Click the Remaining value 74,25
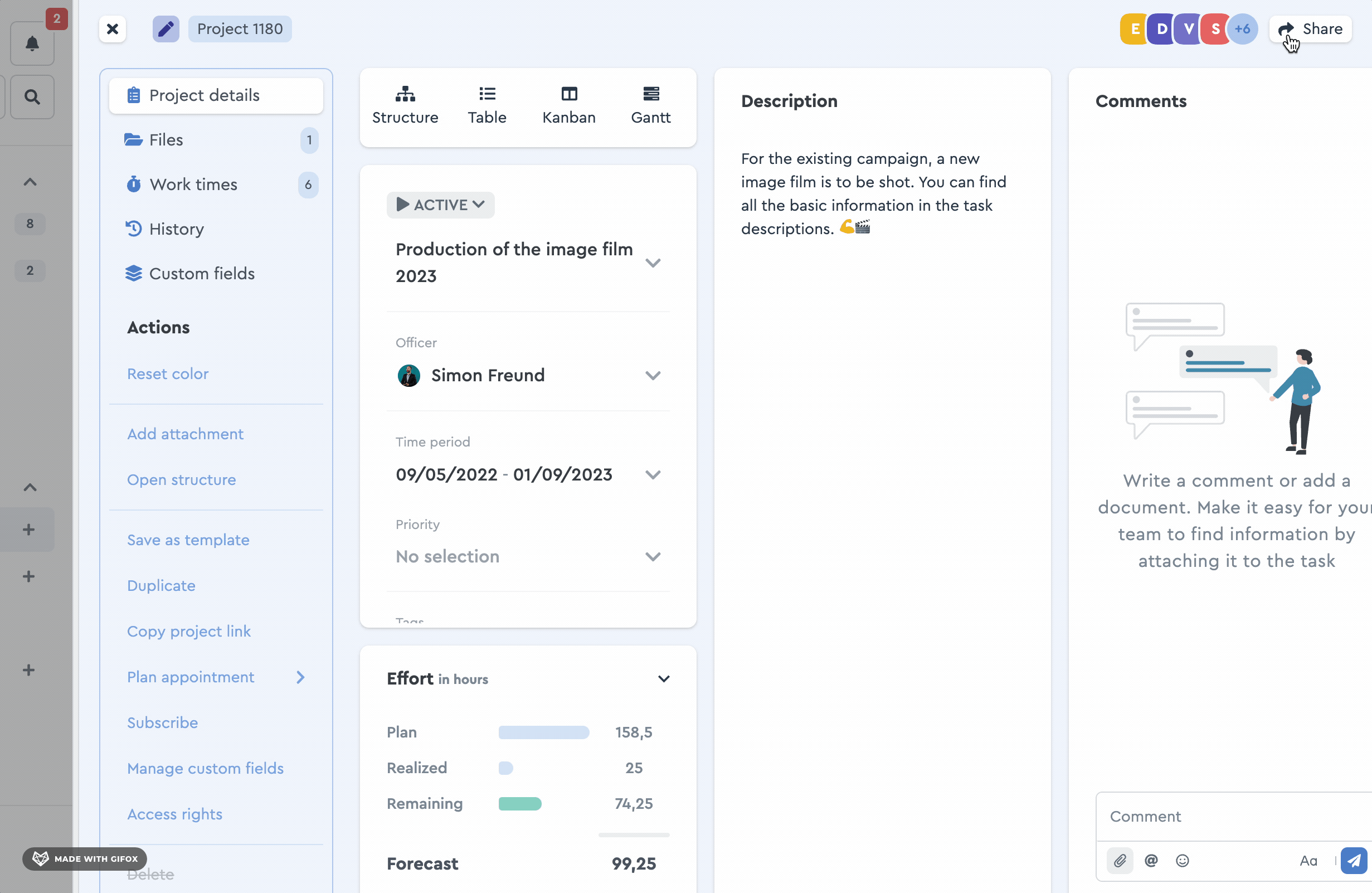1372x893 pixels. [x=634, y=804]
